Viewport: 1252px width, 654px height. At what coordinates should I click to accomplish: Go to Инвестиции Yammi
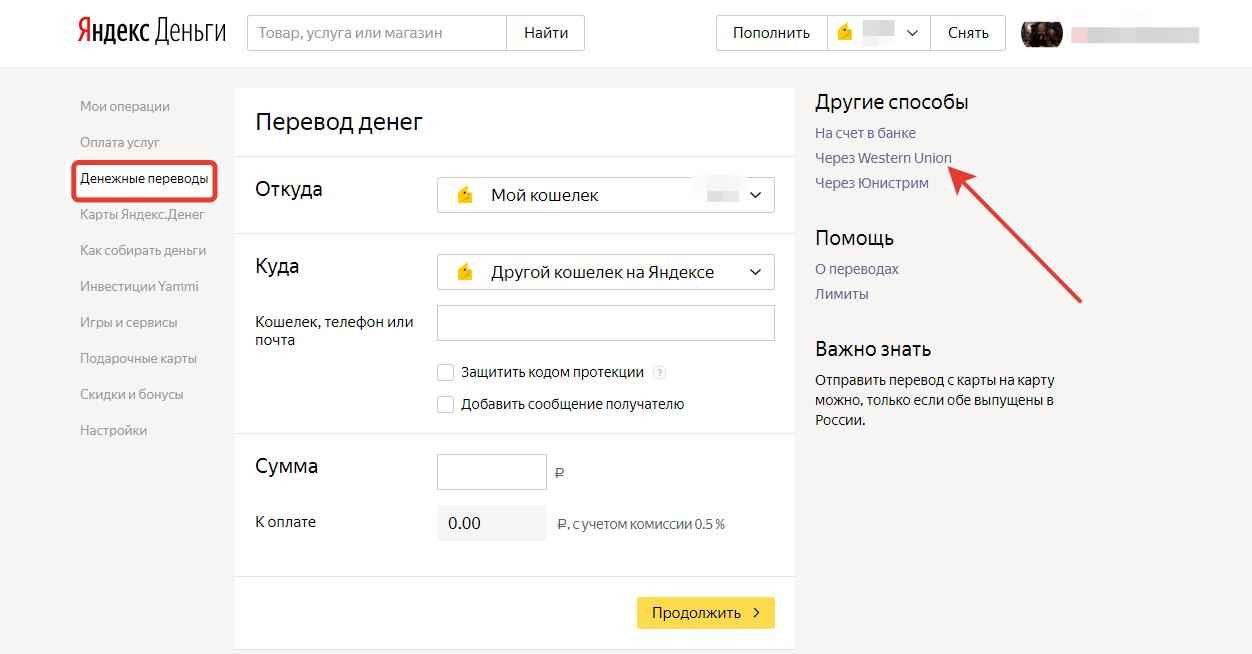click(139, 287)
